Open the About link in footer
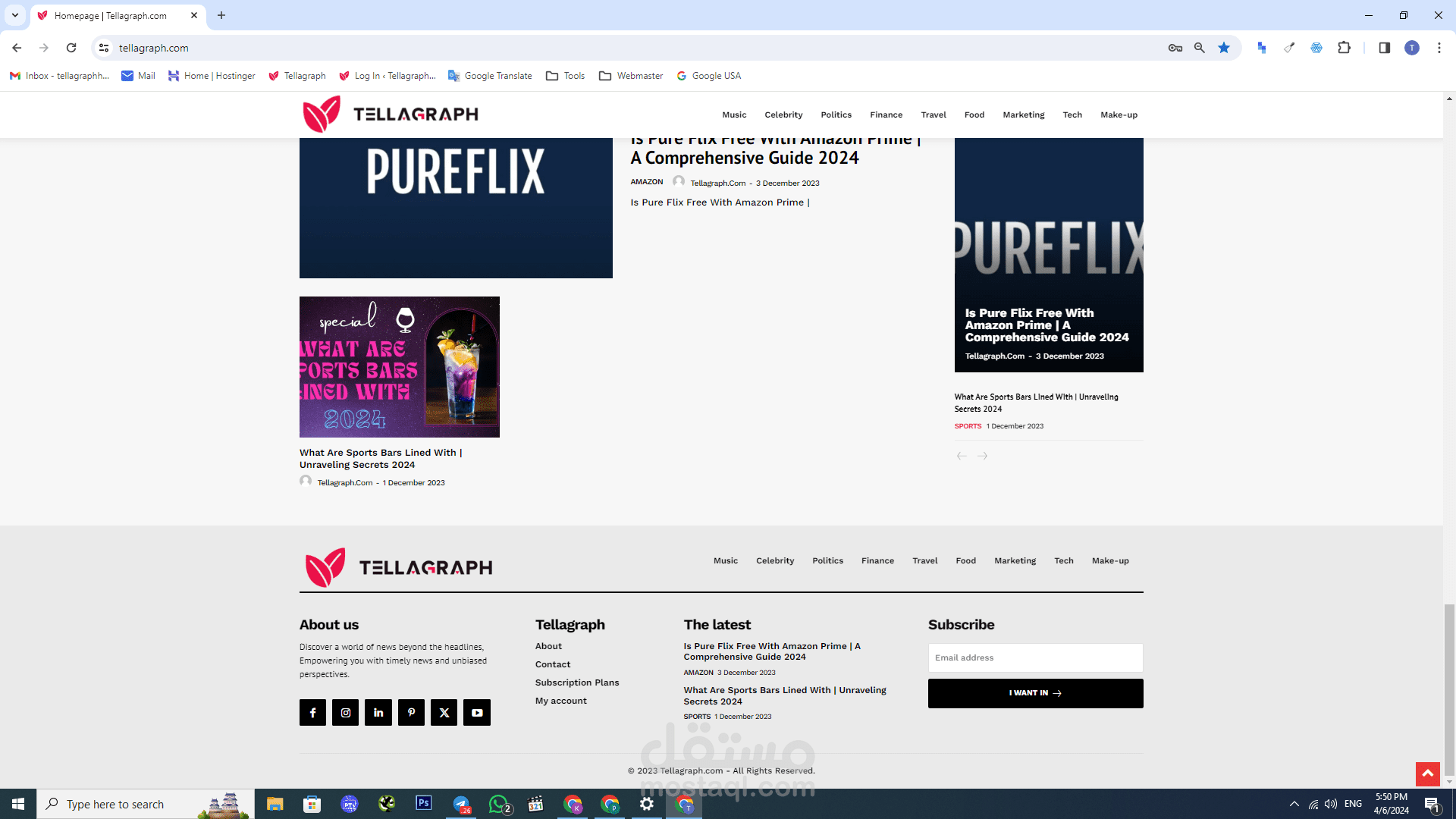 pos(548,646)
